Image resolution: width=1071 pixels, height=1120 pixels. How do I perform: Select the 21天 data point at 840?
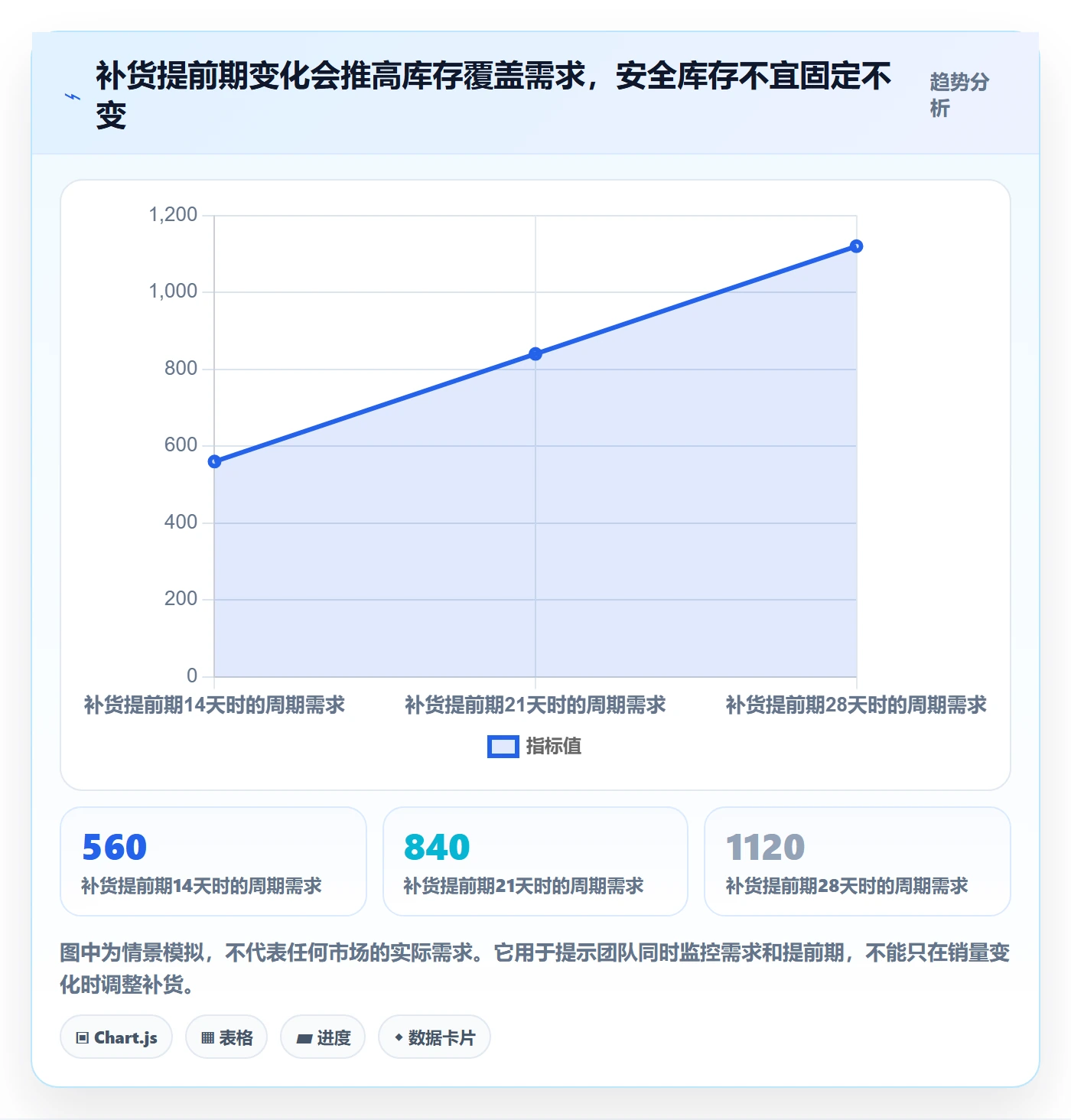535,353
